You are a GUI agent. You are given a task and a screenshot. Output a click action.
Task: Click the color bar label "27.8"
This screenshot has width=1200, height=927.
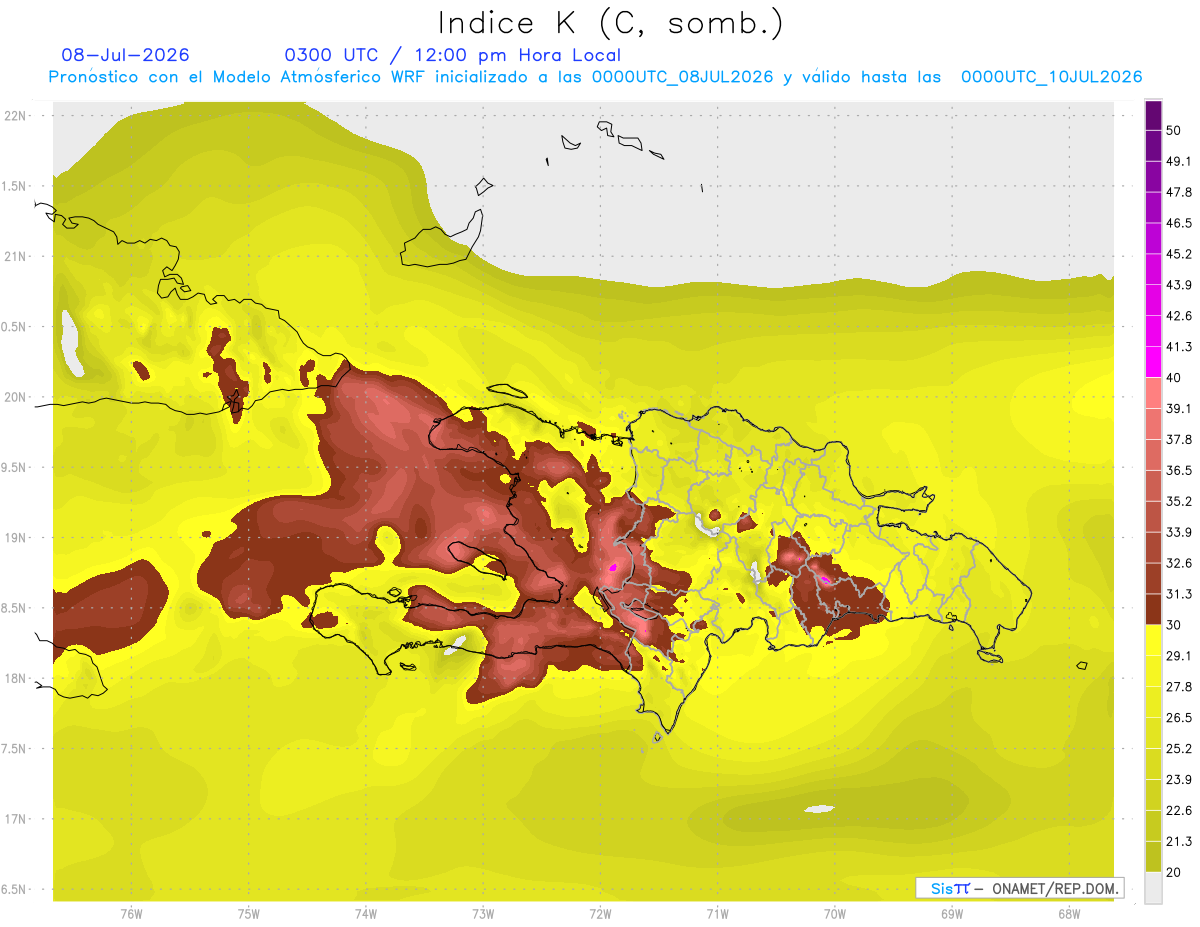1179,687
